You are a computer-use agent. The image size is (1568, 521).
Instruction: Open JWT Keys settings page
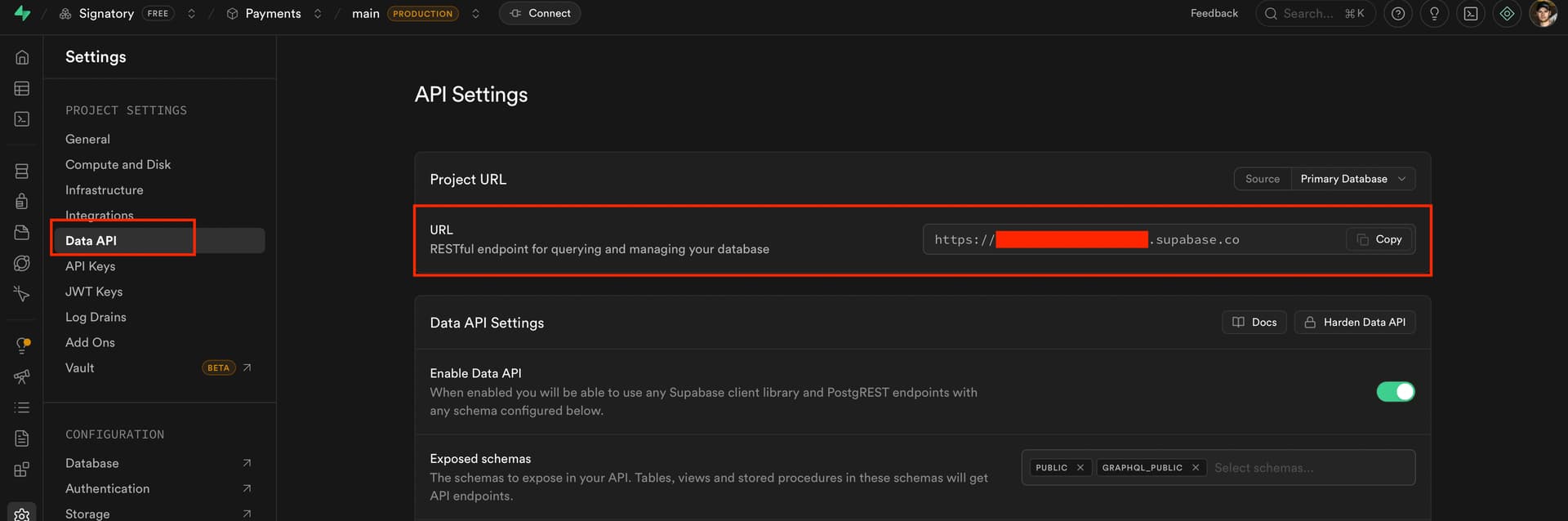pos(94,292)
